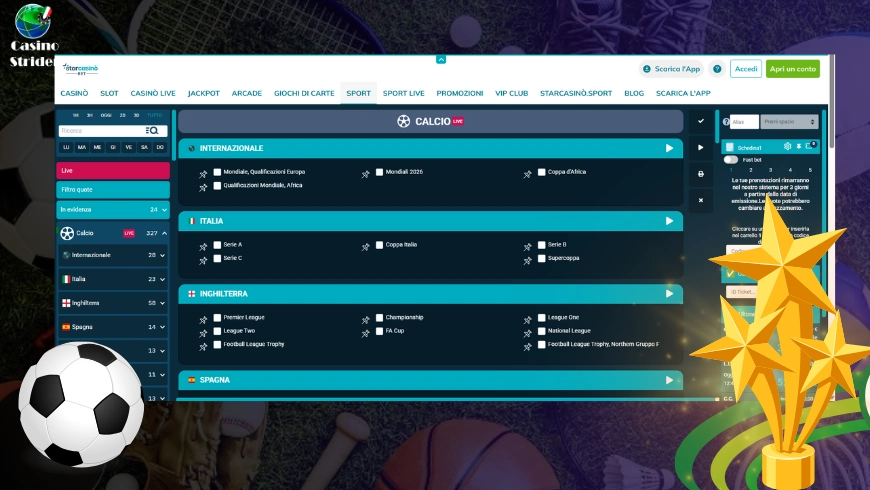
Task: Click the checkmark icon in the side toolbar
Action: pyautogui.click(x=701, y=121)
